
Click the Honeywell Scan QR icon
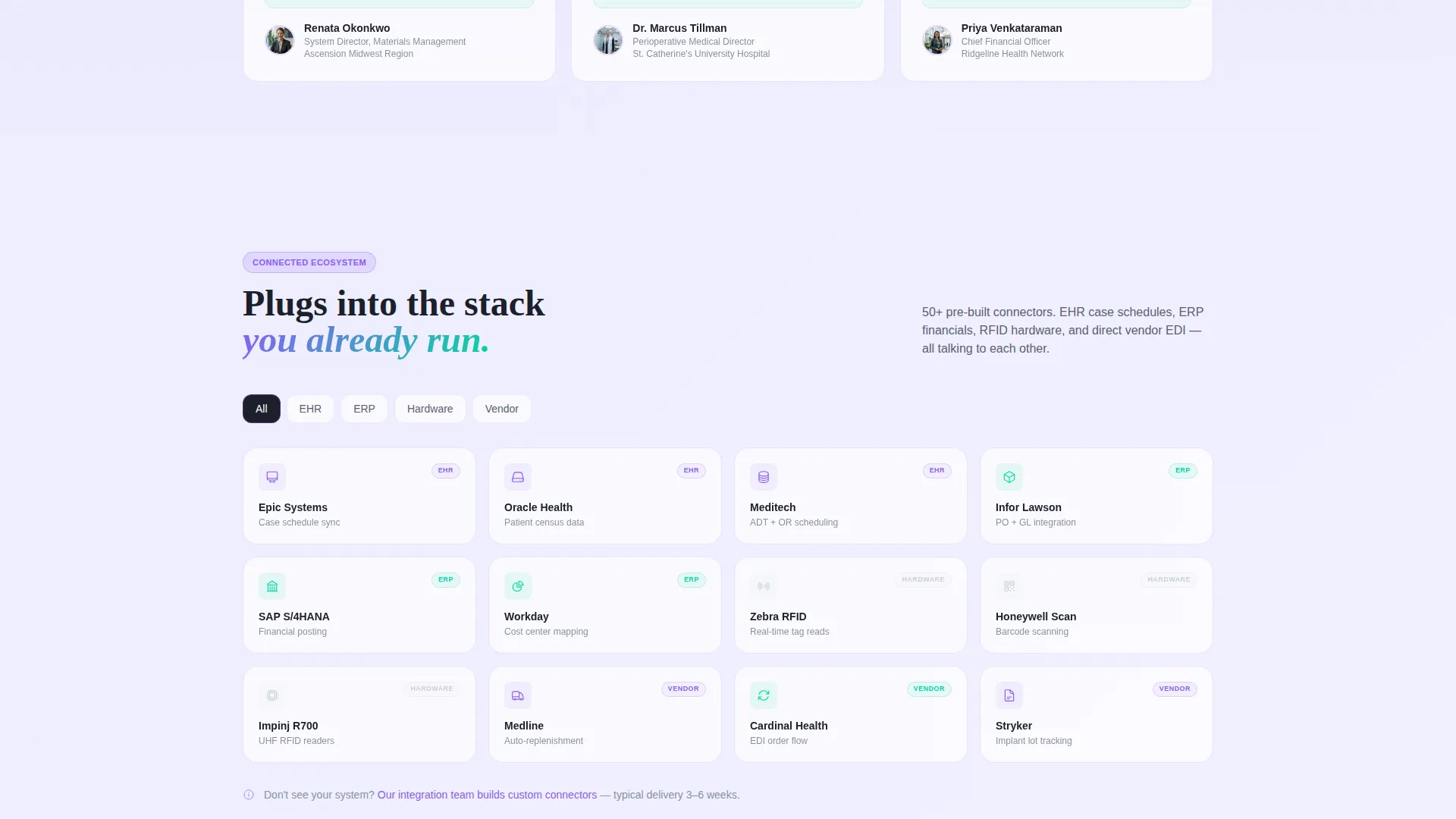pyautogui.click(x=1009, y=586)
